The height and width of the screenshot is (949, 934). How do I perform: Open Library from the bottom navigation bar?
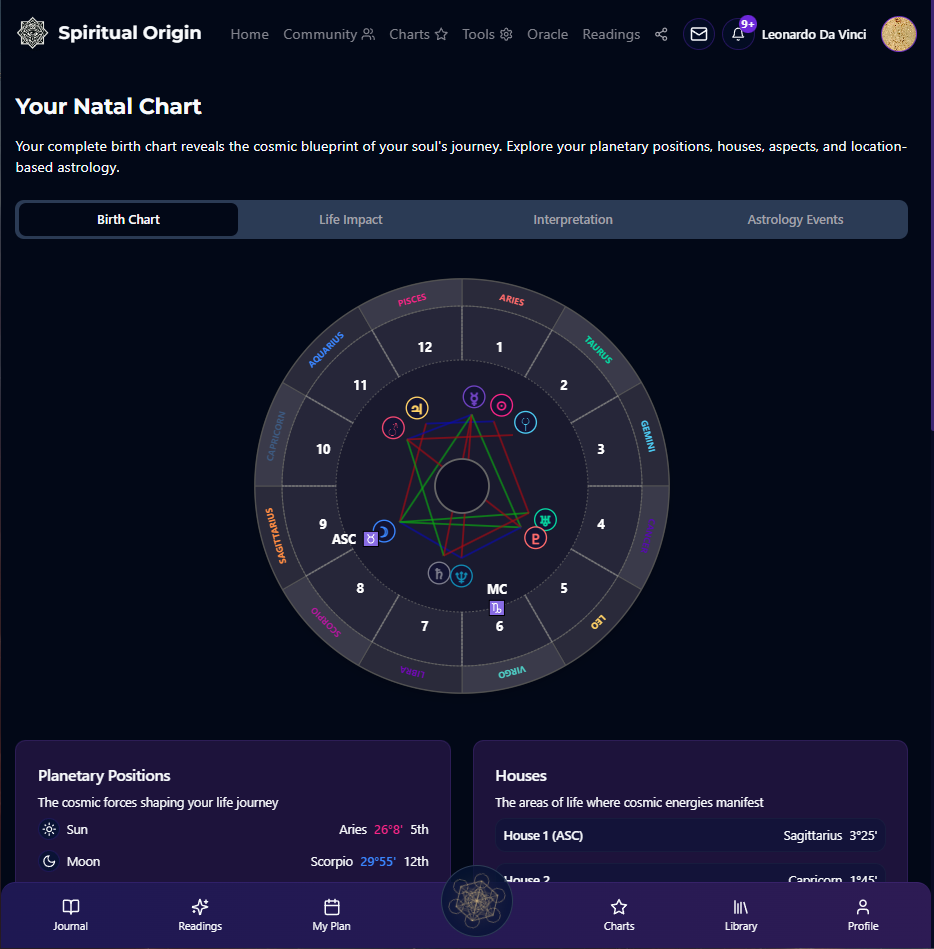pyautogui.click(x=741, y=914)
